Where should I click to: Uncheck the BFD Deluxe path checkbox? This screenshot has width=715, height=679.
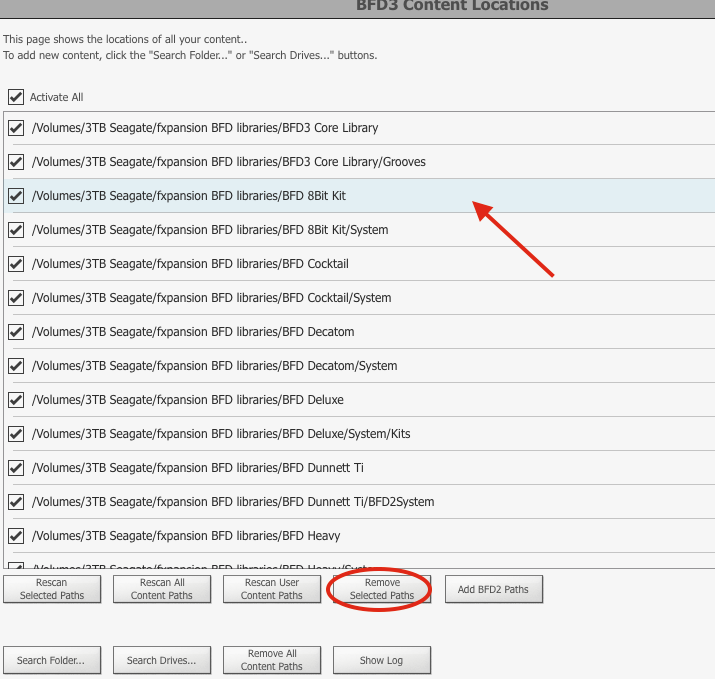click(x=16, y=400)
